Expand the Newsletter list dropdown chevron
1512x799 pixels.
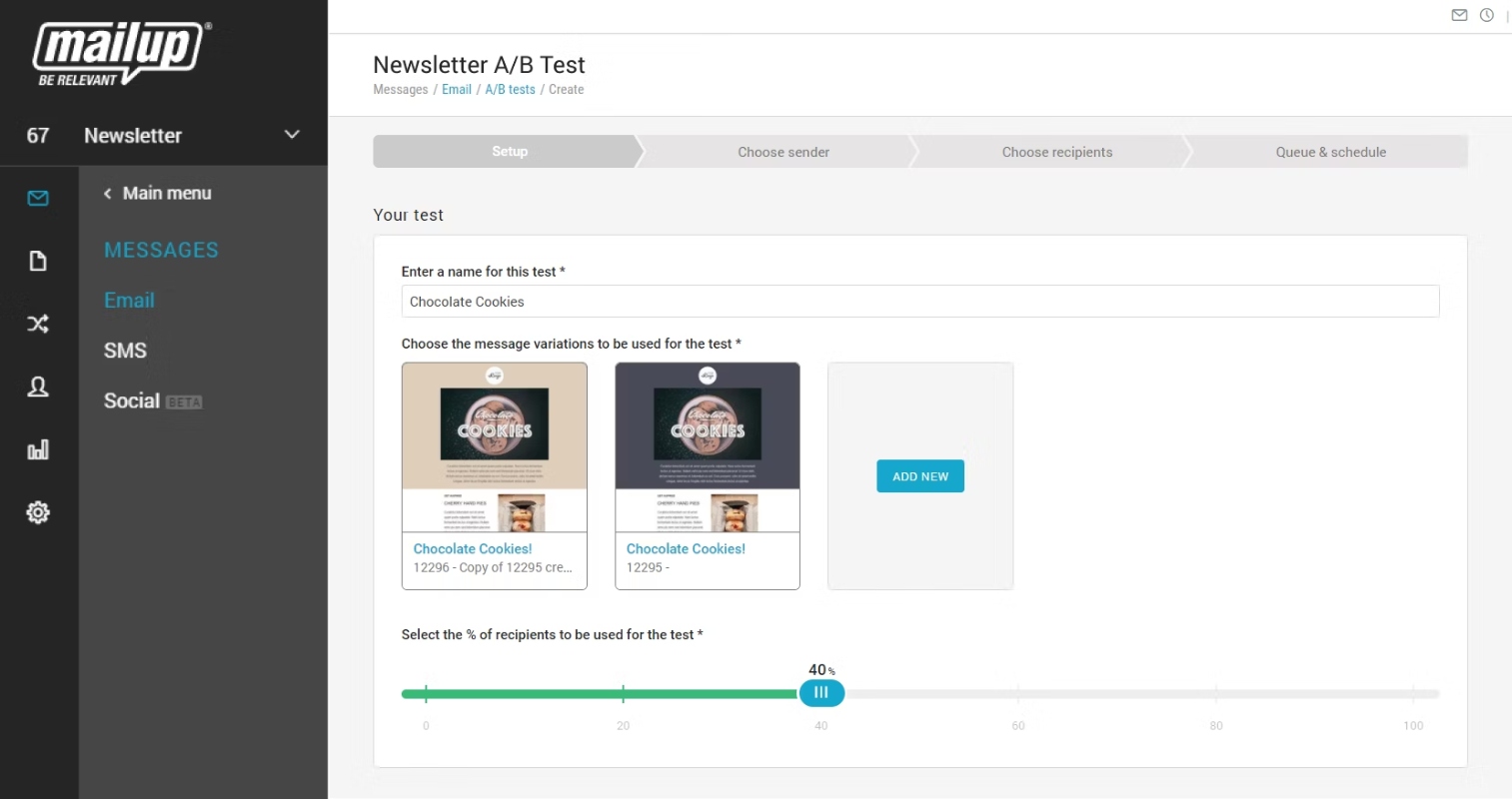pos(292,134)
